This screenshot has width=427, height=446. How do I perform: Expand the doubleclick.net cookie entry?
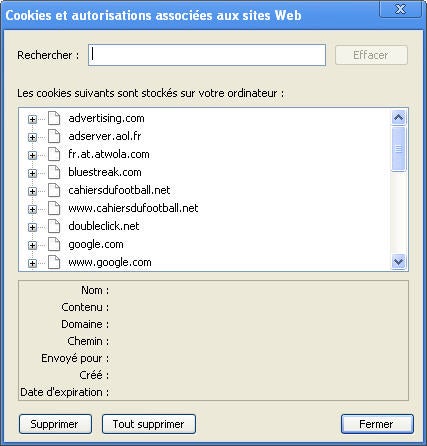pyautogui.click(x=32, y=227)
